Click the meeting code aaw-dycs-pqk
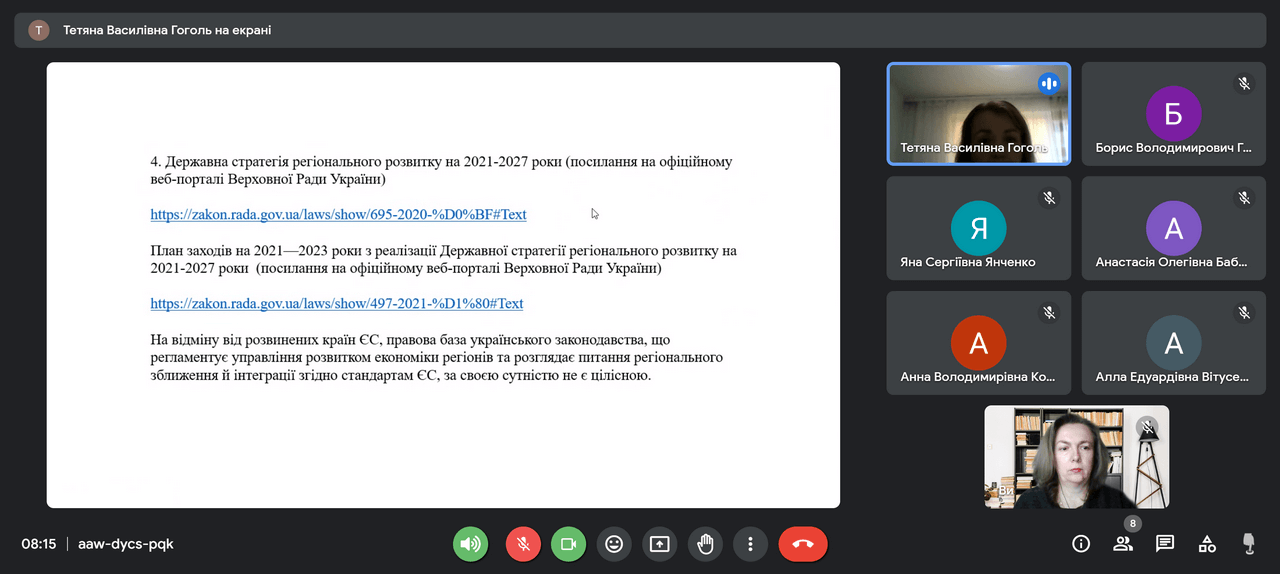 click(x=126, y=544)
